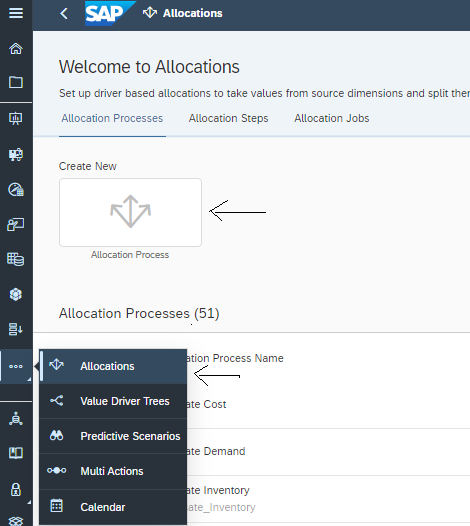Viewport: 470px width, 526px height.
Task: Choose Multi Actions in the flyout menu
Action: coord(113,471)
